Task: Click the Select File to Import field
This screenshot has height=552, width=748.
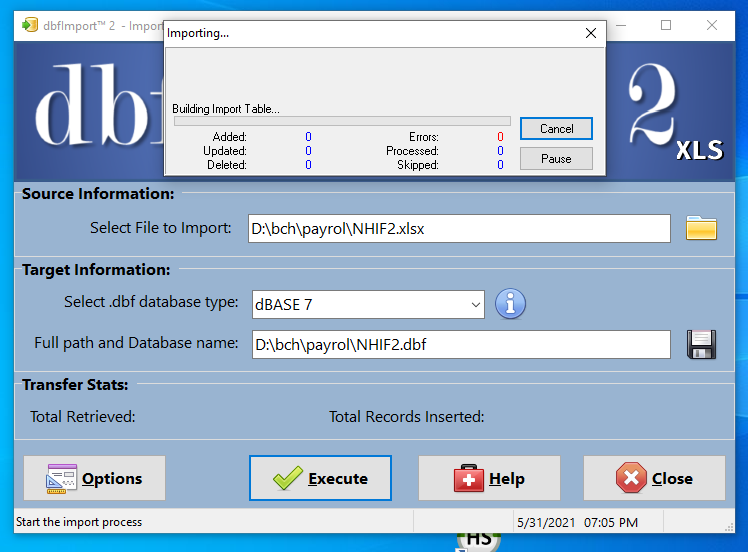Action: [x=458, y=228]
